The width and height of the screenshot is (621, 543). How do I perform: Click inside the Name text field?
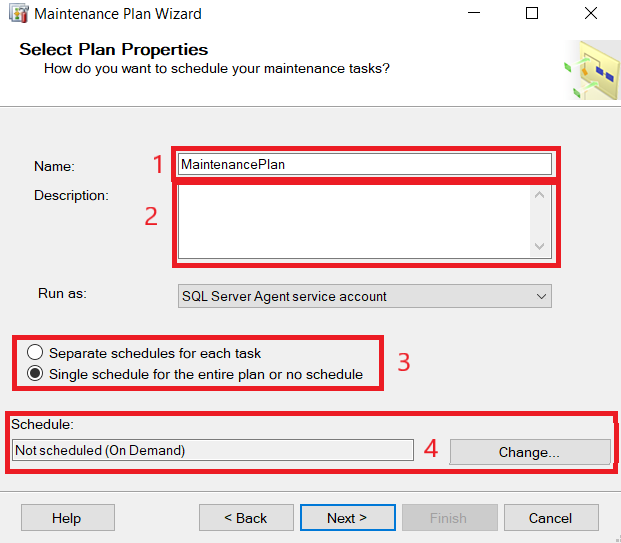pyautogui.click(x=364, y=164)
